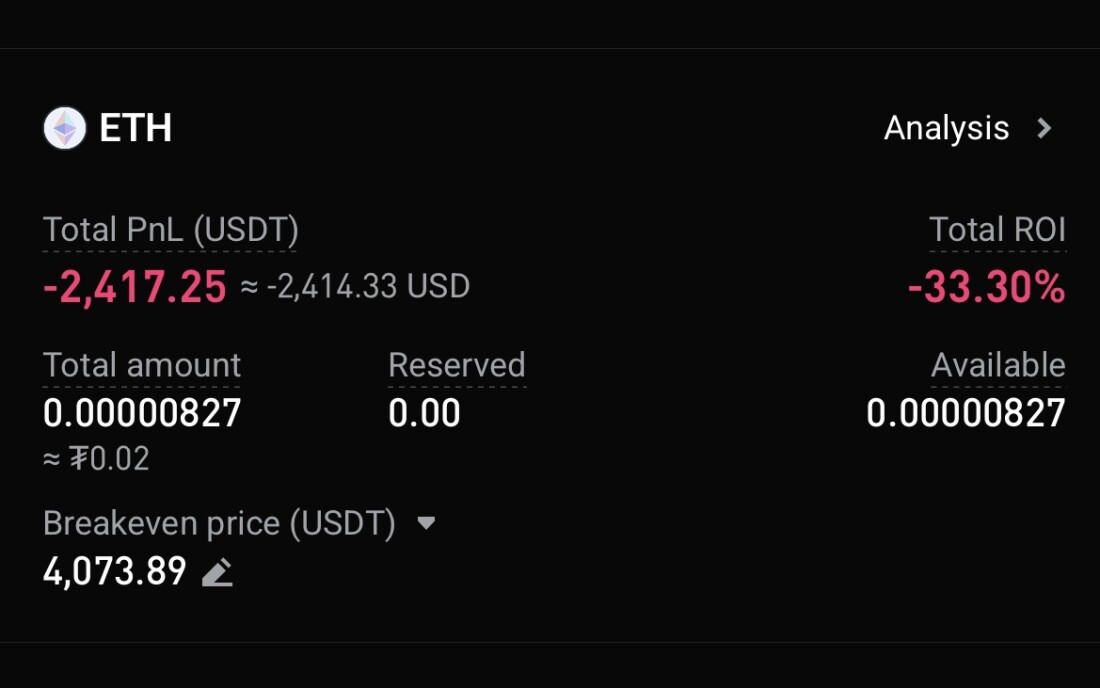Screen dimensions: 1100x688
Task: Show the Total ROI explanation
Action: click(x=997, y=230)
